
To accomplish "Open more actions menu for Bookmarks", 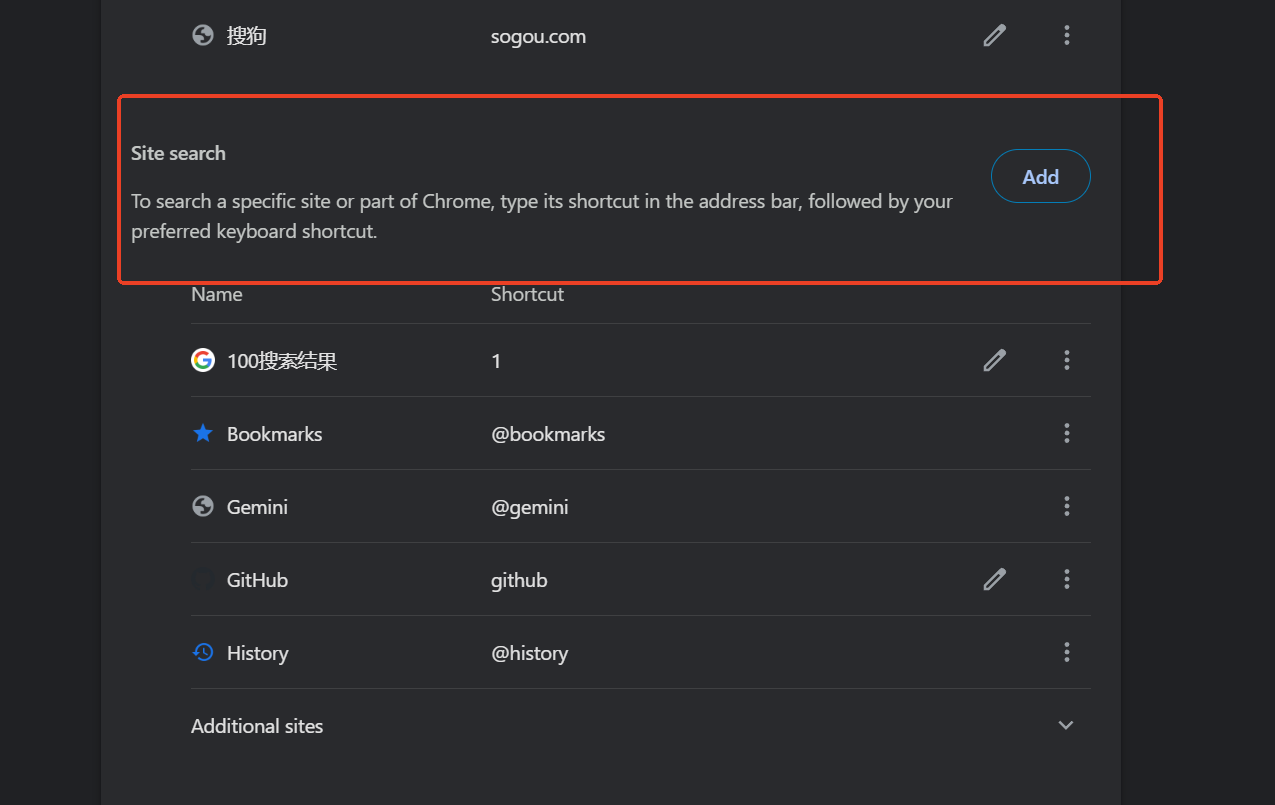I will pos(1067,433).
